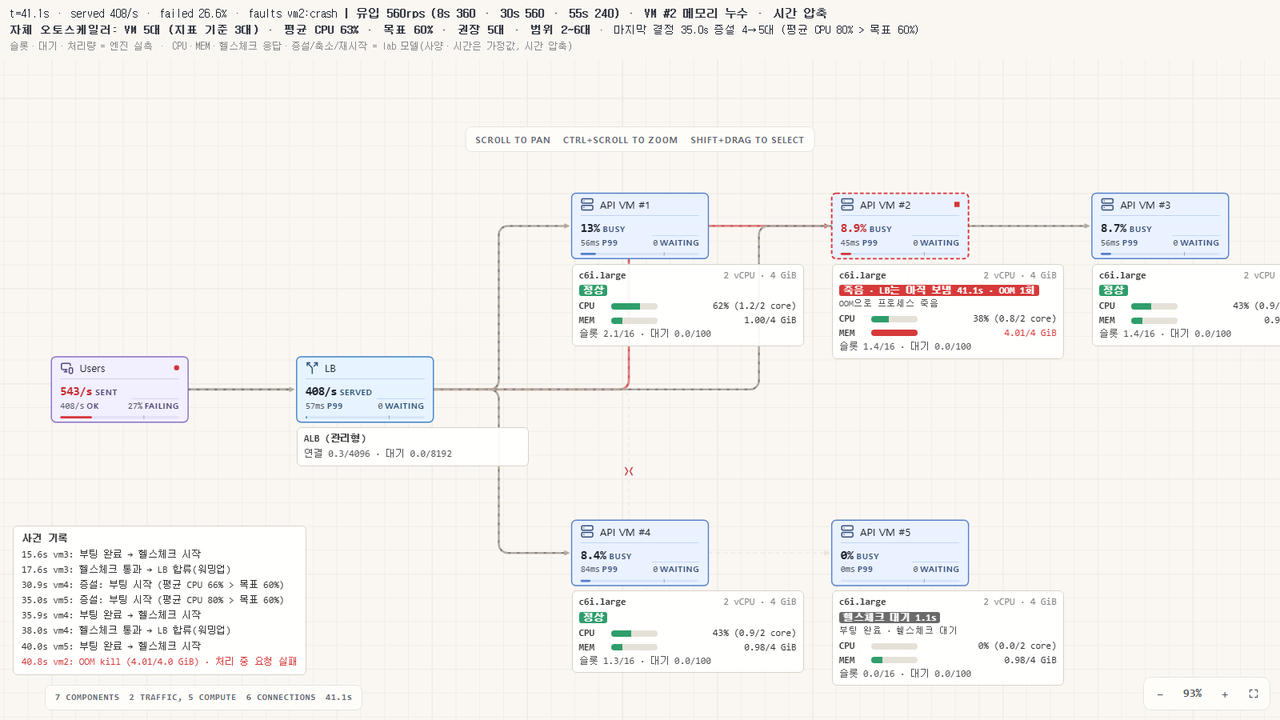
Task: Click the "57ms P99" latency on LB node
Action: tap(324, 406)
